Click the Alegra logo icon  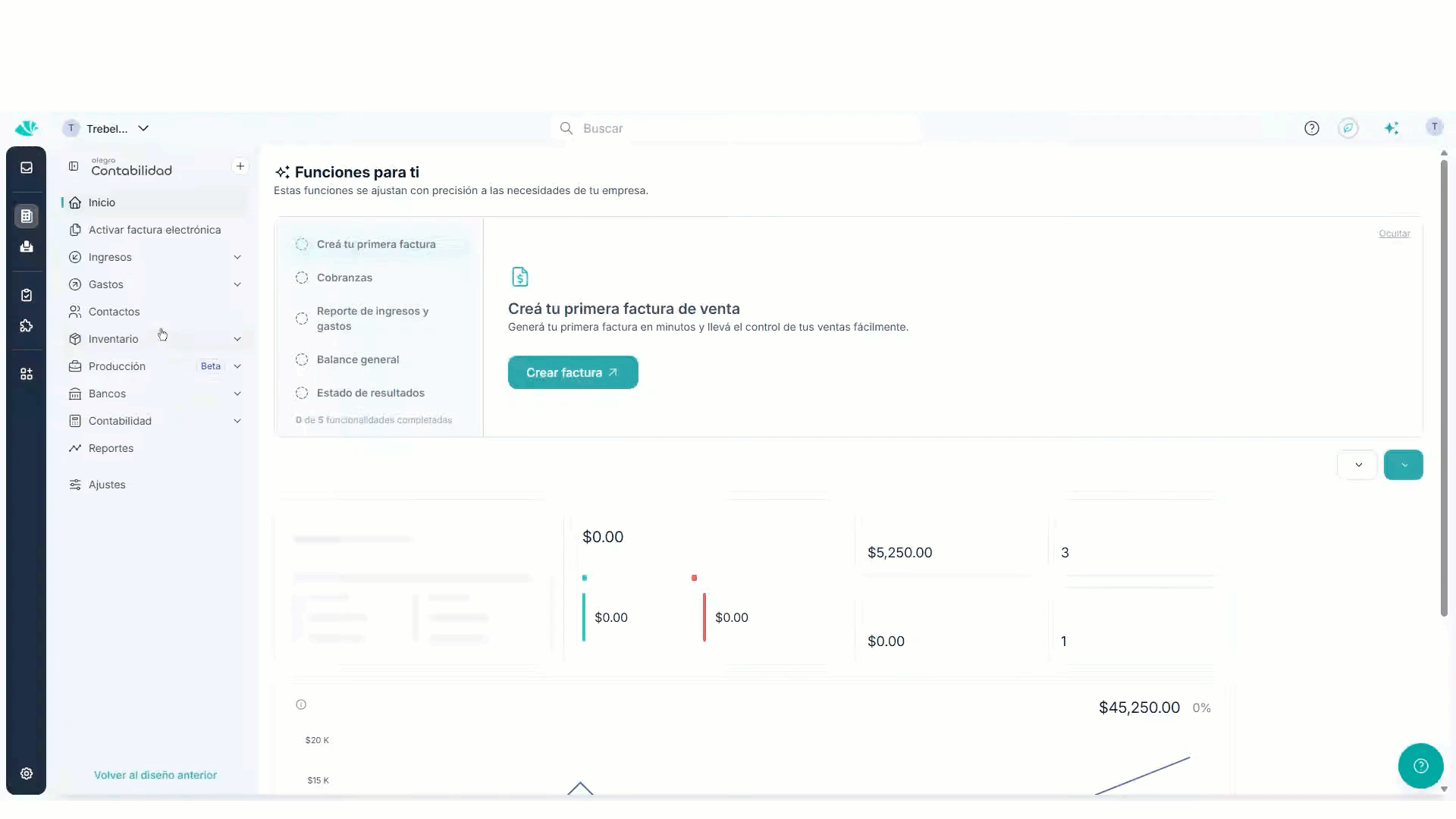[x=27, y=128]
